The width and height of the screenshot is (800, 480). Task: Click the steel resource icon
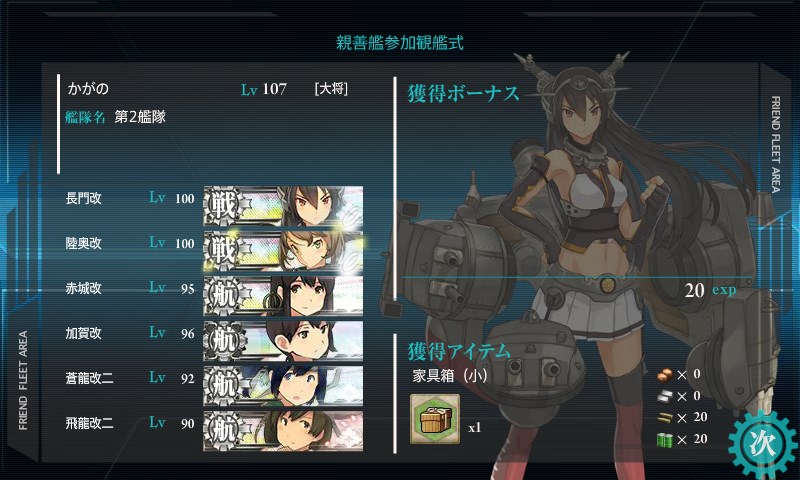point(664,396)
